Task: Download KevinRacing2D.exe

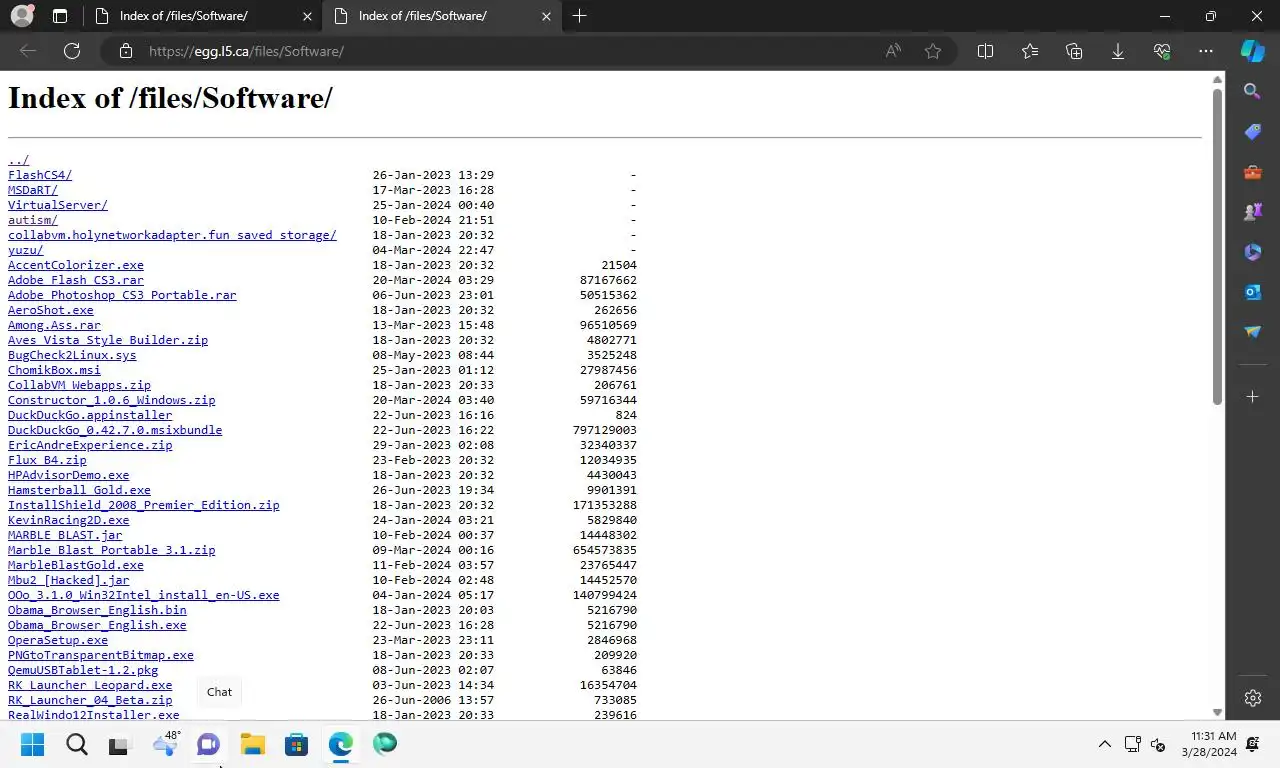Action: pos(69,520)
